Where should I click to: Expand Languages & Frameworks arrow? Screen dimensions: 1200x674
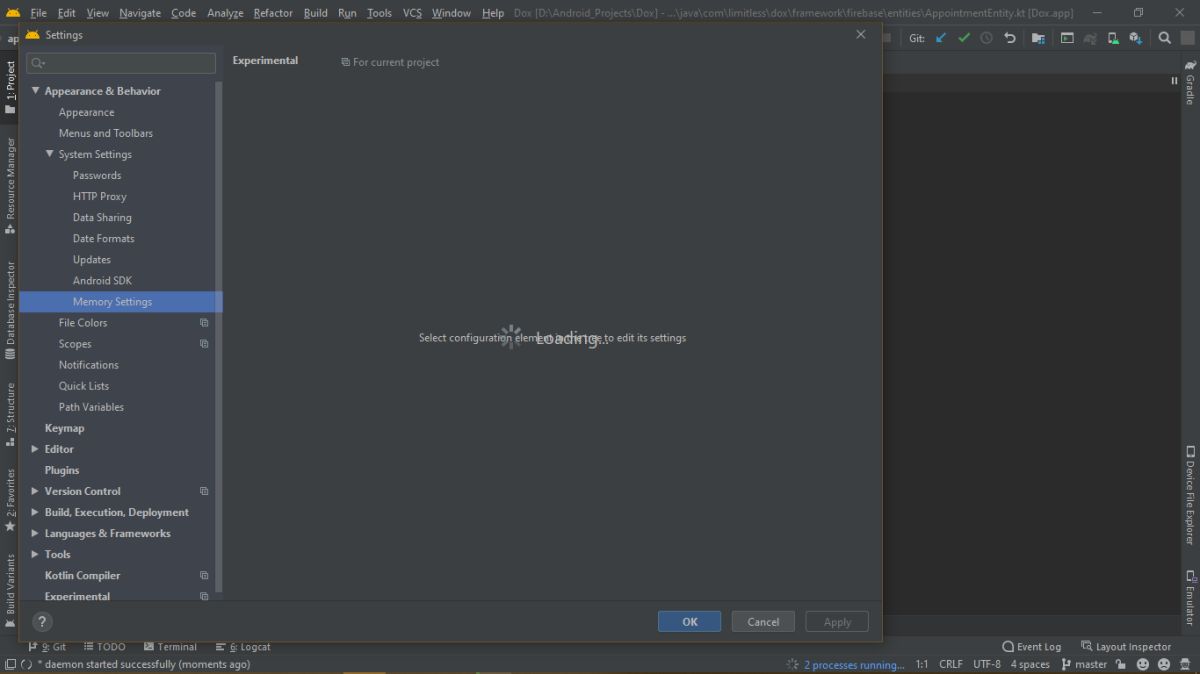[35, 533]
